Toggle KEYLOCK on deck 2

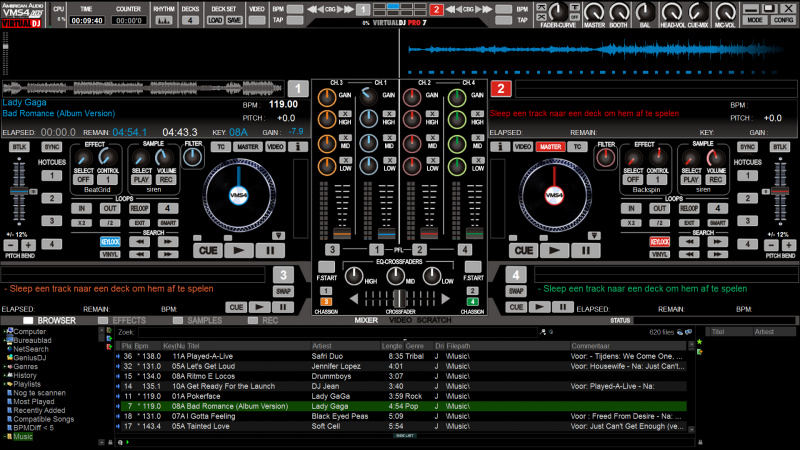tap(659, 242)
